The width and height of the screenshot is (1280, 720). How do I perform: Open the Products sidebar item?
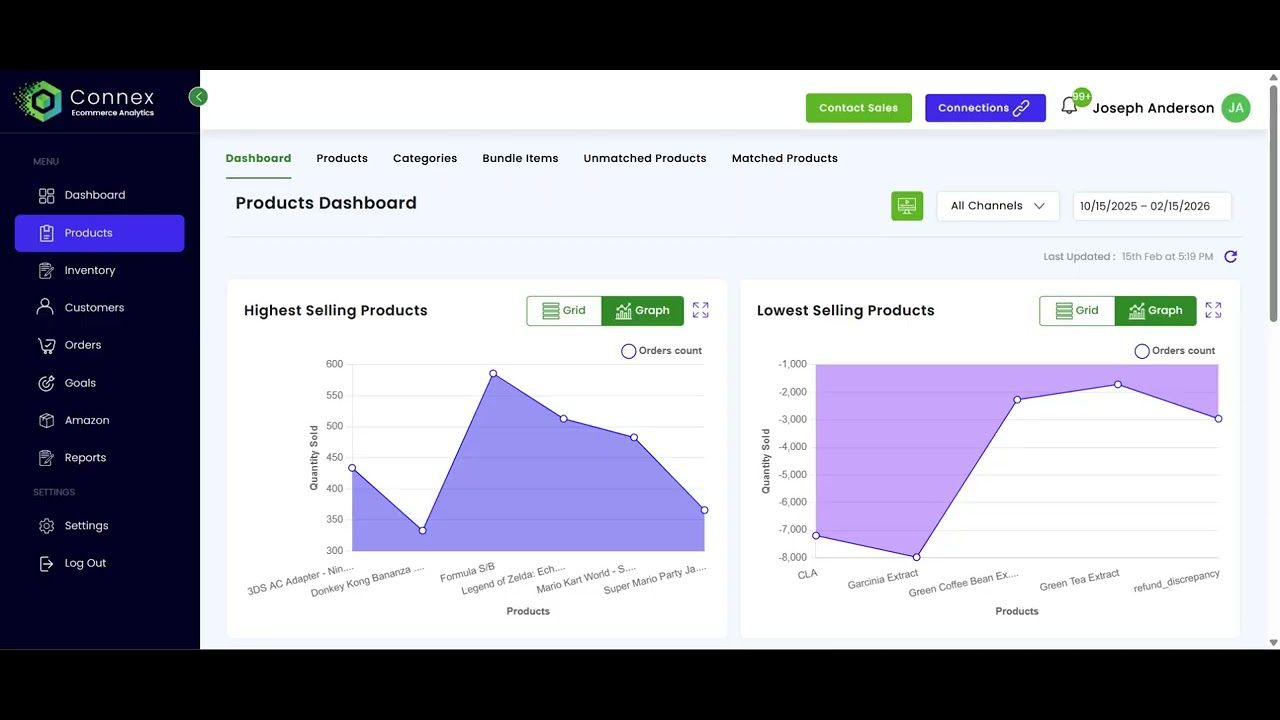pos(99,233)
